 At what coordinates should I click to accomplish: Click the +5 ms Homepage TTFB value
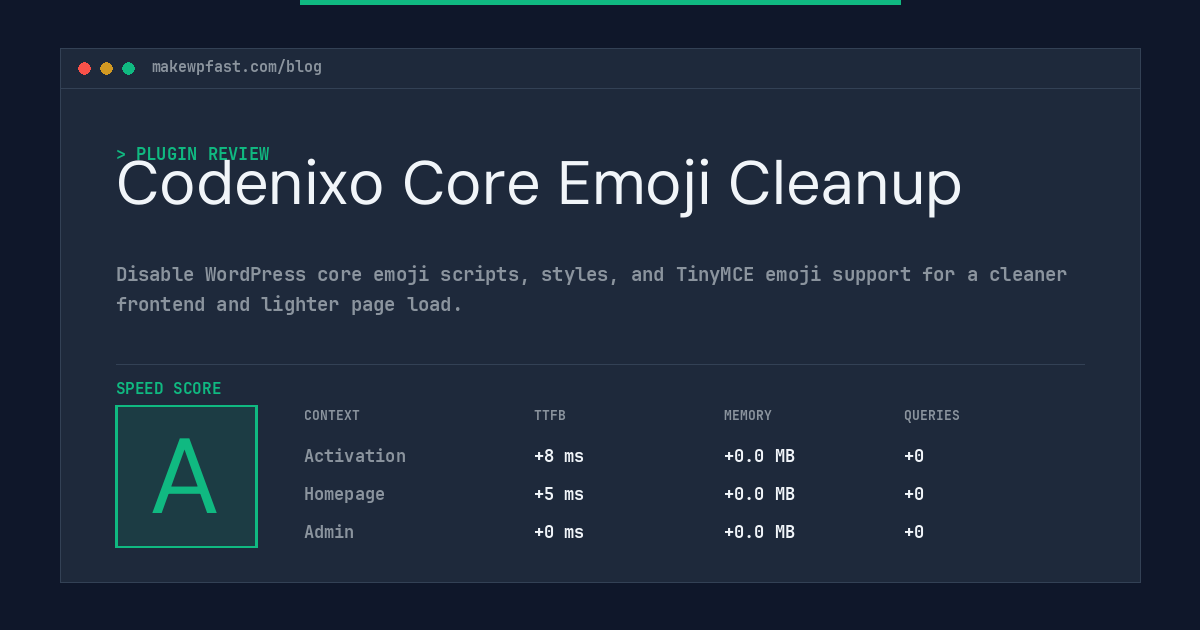(x=559, y=494)
